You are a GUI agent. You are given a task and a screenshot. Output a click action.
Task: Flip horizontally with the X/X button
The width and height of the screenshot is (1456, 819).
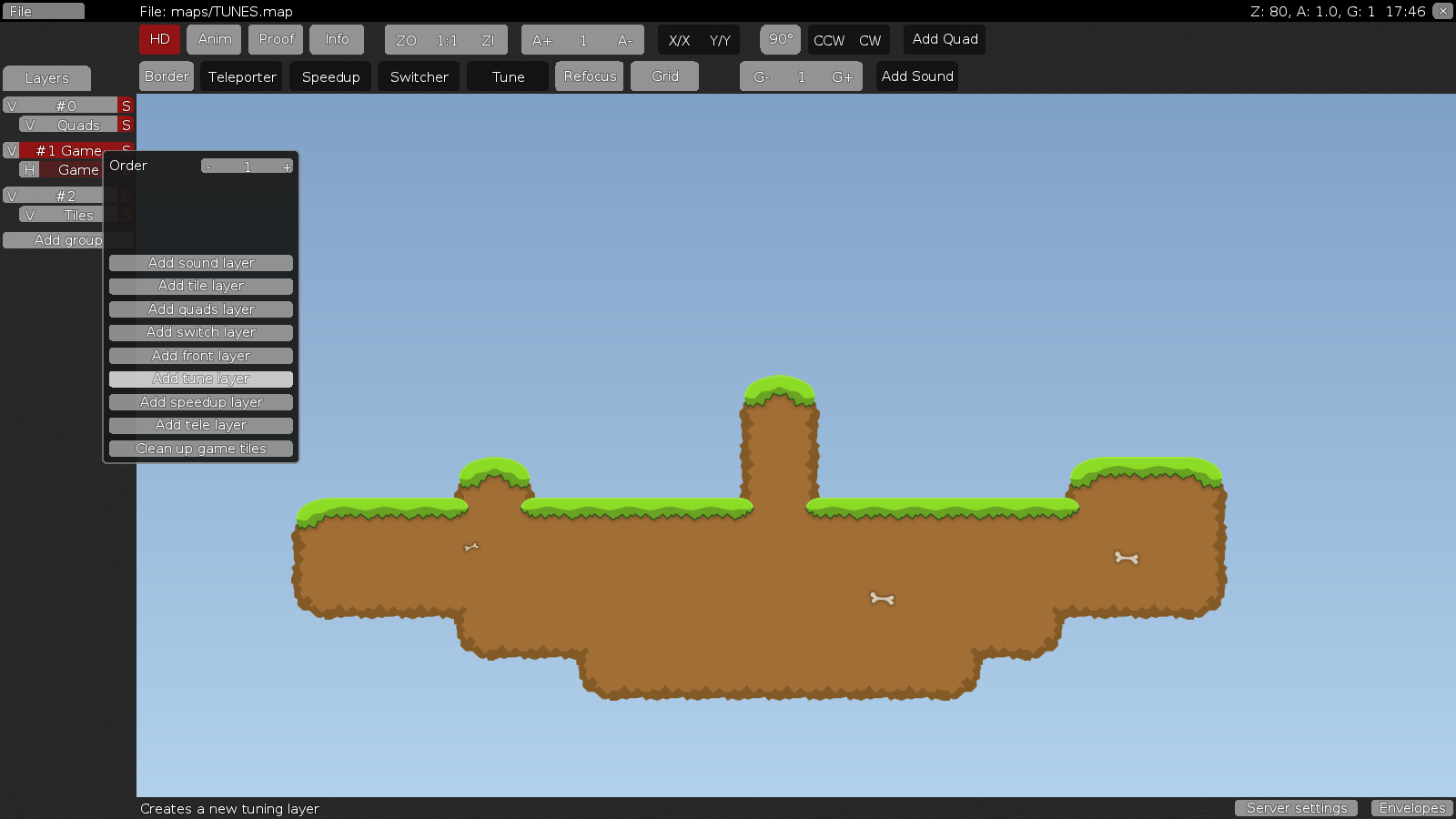pyautogui.click(x=679, y=40)
